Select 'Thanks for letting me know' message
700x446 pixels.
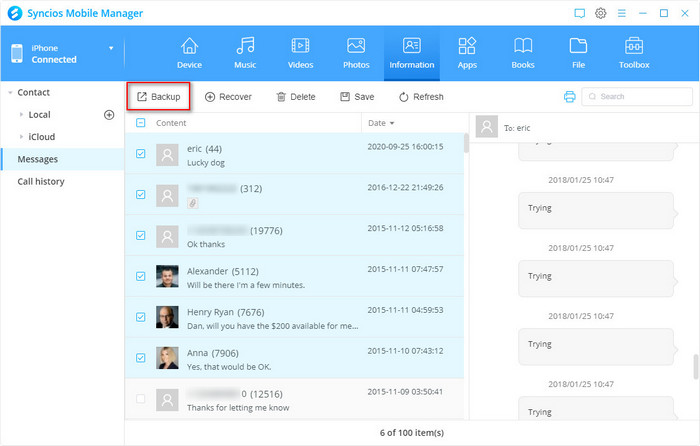coord(238,408)
